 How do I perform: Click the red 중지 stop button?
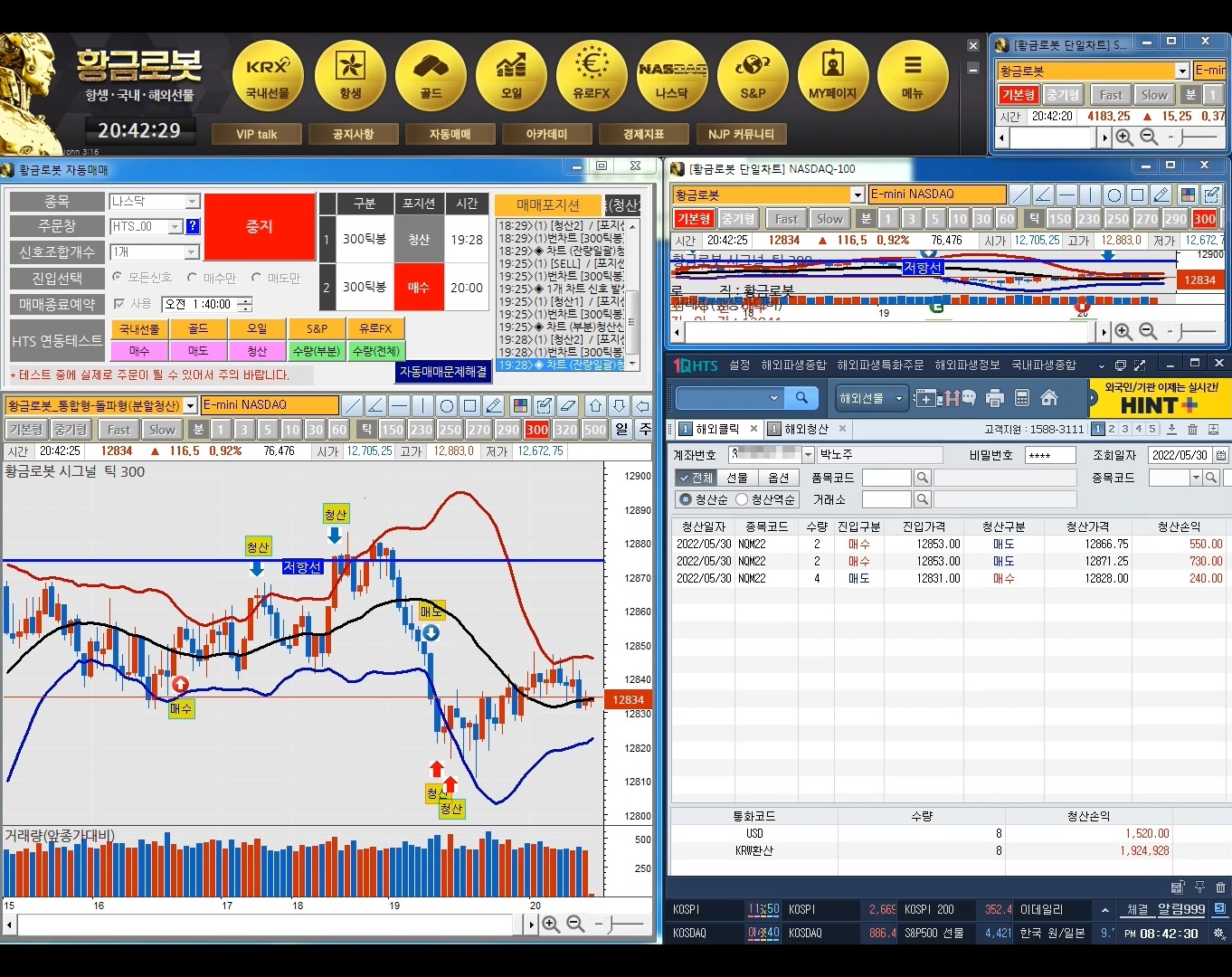click(260, 226)
